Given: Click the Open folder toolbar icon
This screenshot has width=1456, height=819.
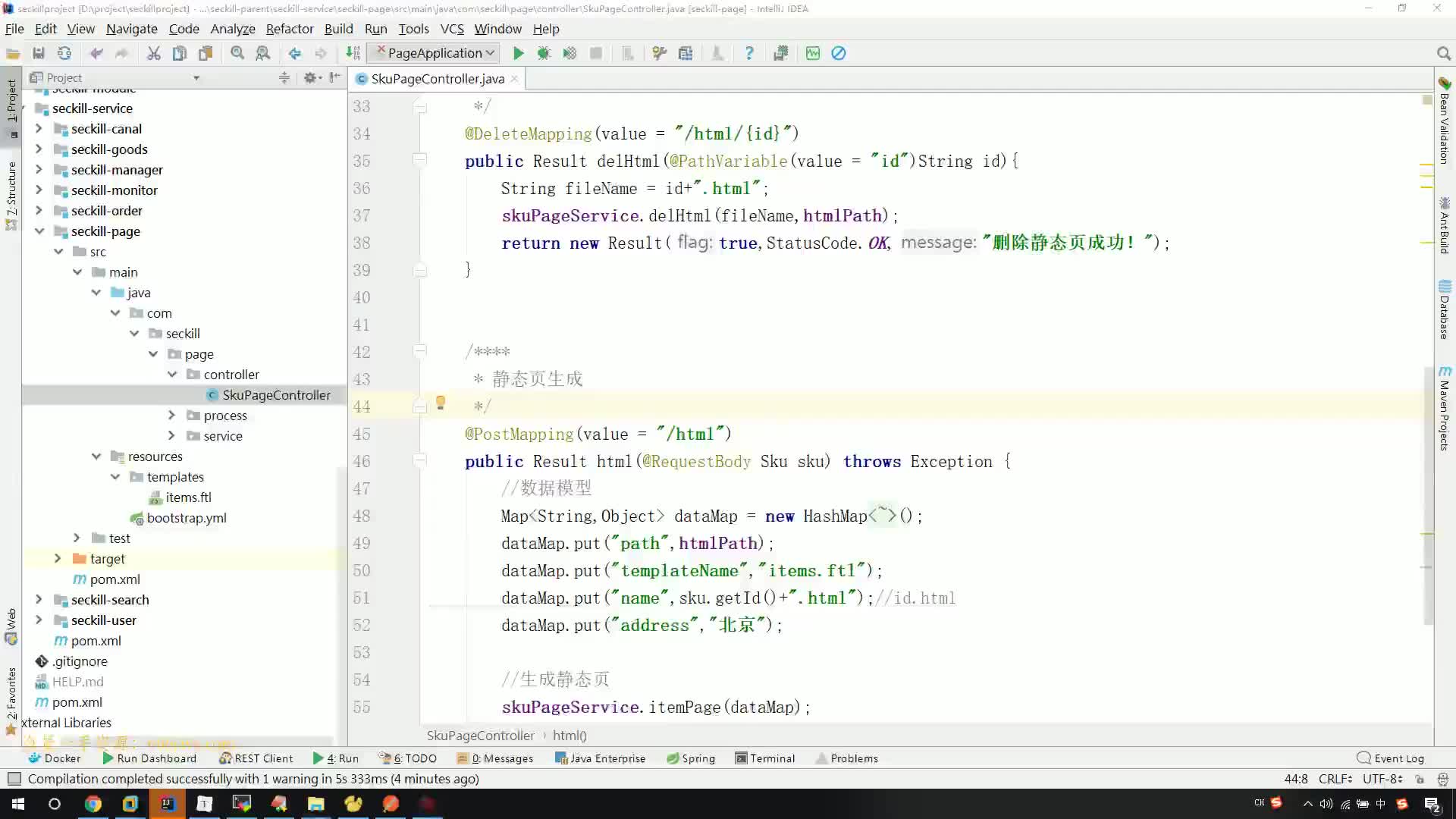Looking at the screenshot, I should pos(13,53).
